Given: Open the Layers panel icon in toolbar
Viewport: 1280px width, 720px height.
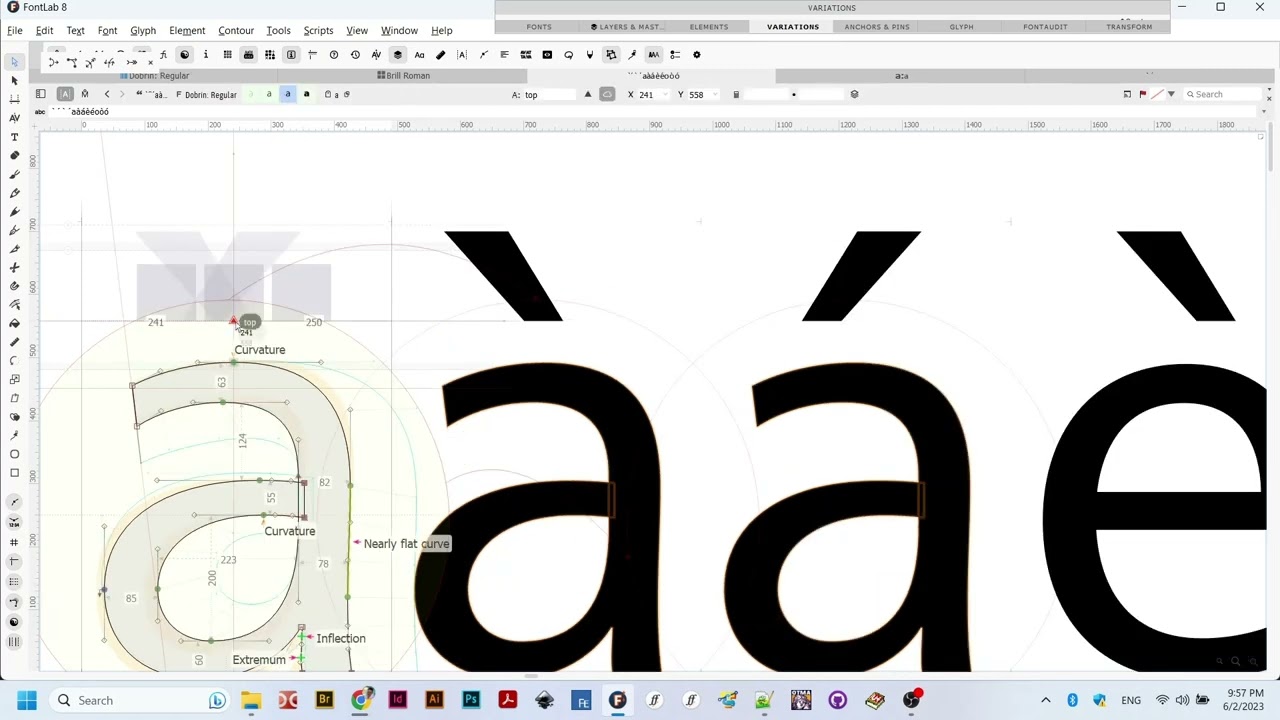Looking at the screenshot, I should tap(397, 55).
